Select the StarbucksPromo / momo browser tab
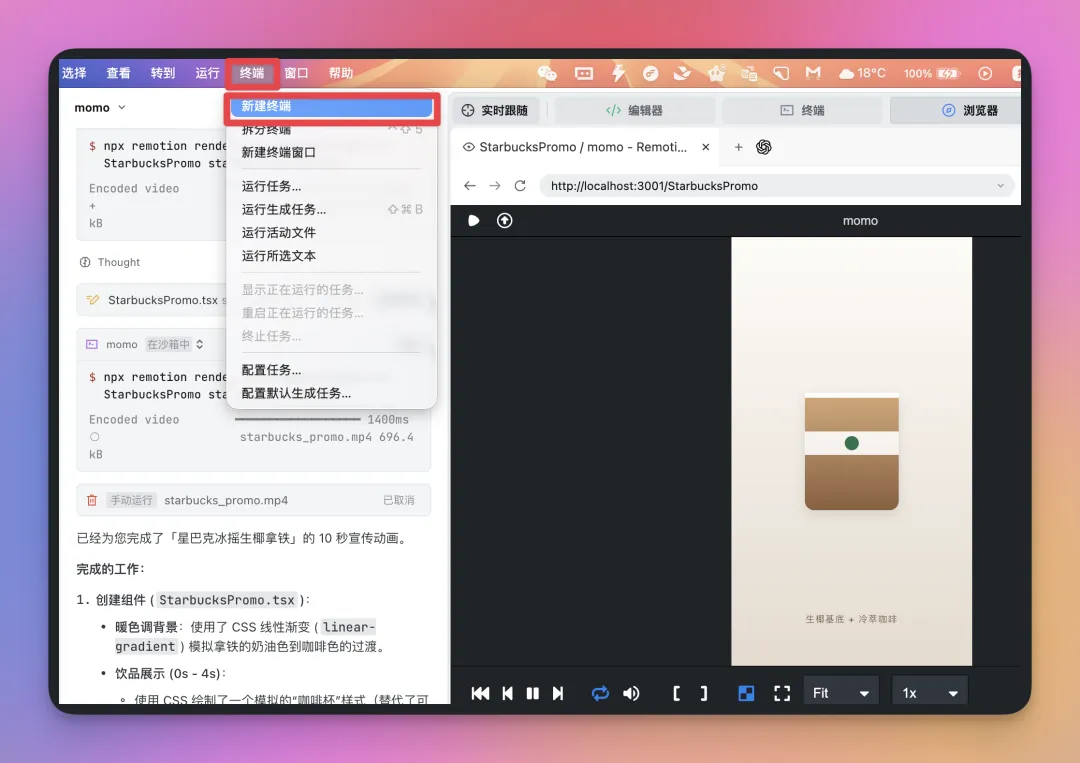1080x763 pixels. point(583,147)
